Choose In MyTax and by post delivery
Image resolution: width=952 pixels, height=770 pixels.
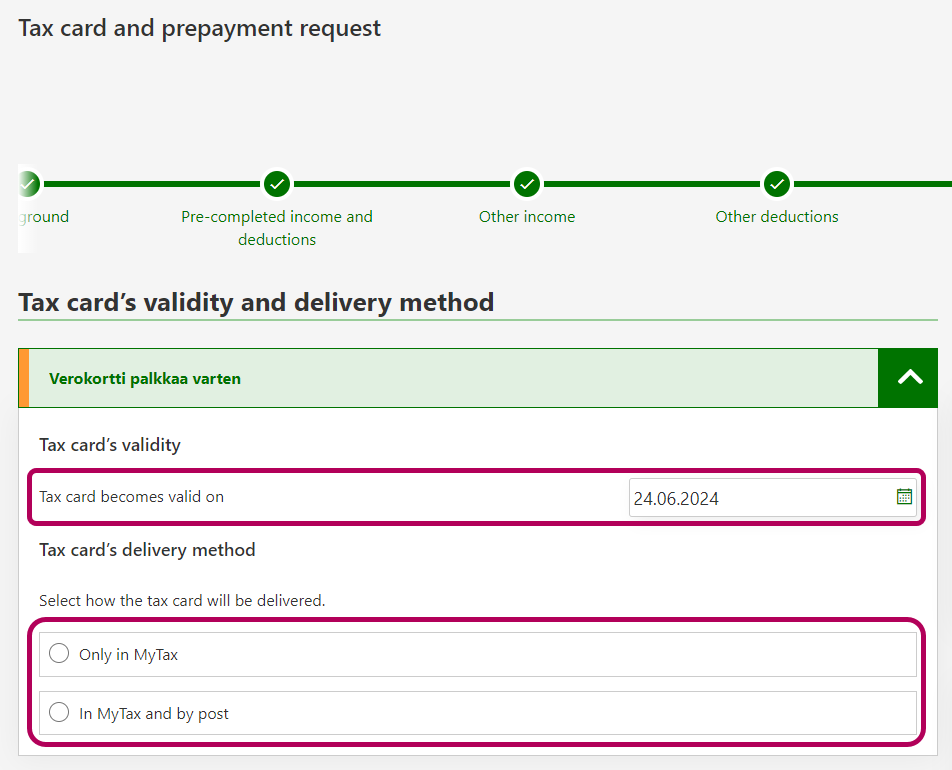click(x=60, y=713)
